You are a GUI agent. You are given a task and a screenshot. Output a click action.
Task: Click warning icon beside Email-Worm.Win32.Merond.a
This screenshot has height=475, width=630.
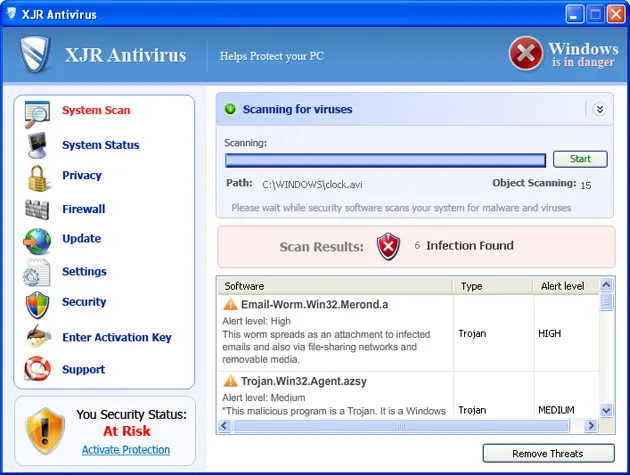[x=230, y=304]
